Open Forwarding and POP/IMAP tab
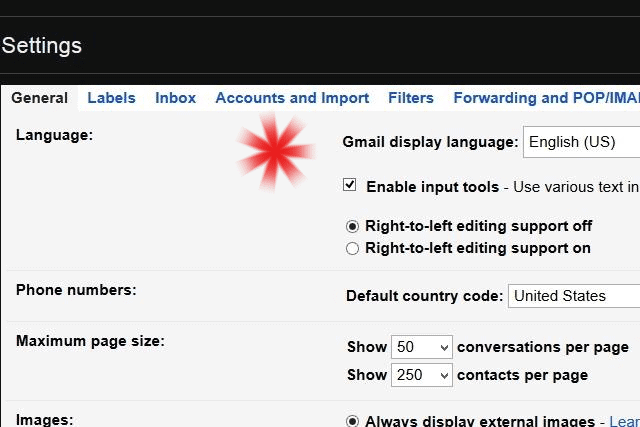The height and width of the screenshot is (427, 640). click(545, 98)
